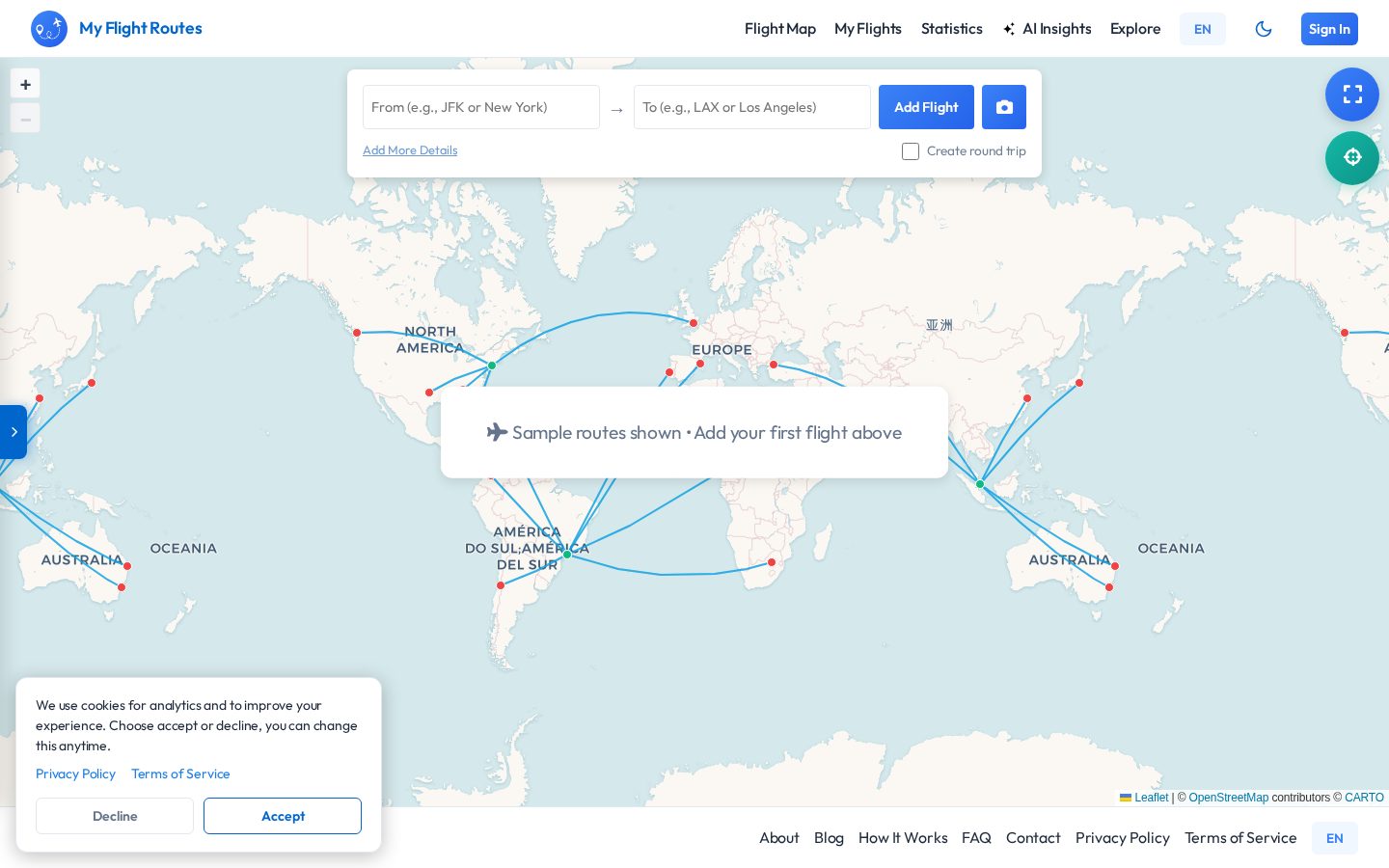Viewport: 1389px width, 868px height.
Task: Open Privacy Policy link in cookie banner
Action: tap(75, 773)
